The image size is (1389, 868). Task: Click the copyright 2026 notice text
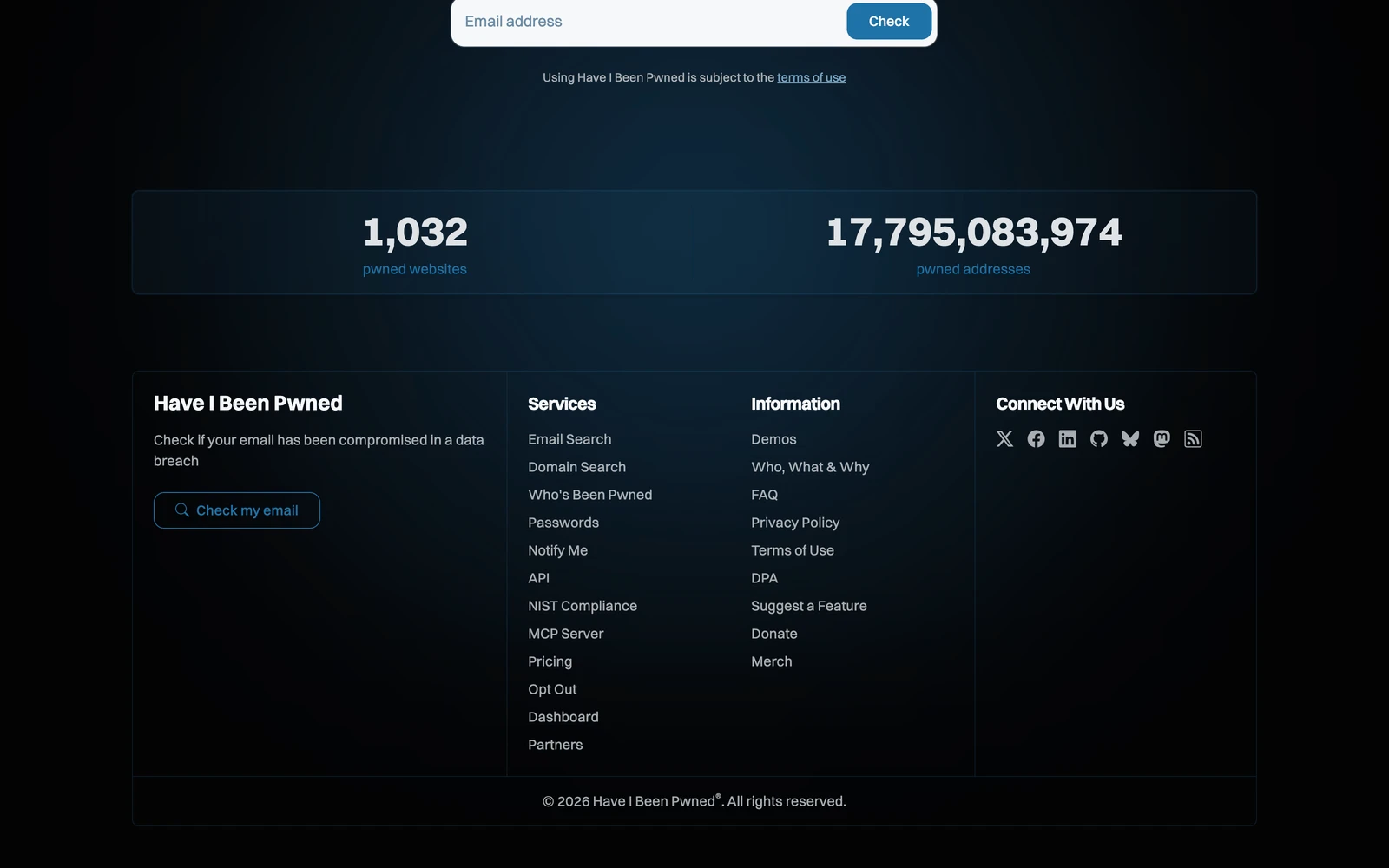pos(694,801)
